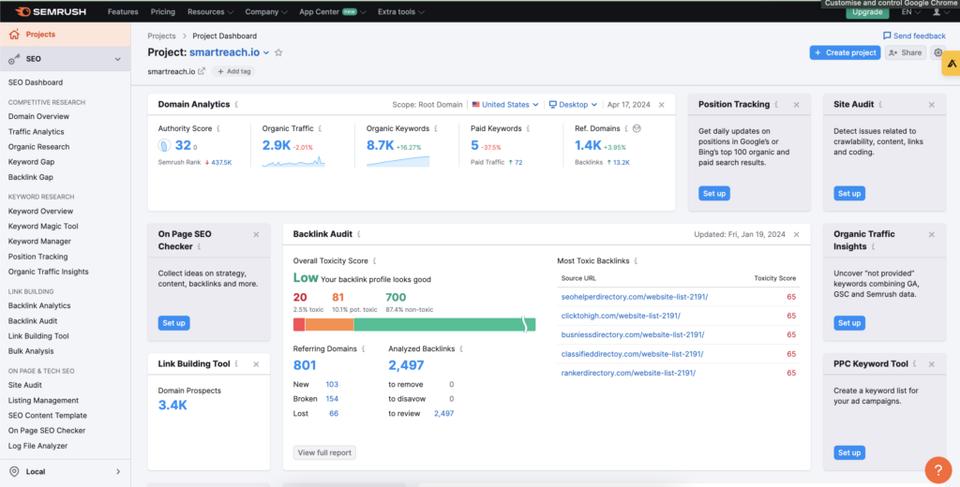Open Keyword Magic Tool in sidebar
The width and height of the screenshot is (960, 487).
click(x=43, y=226)
